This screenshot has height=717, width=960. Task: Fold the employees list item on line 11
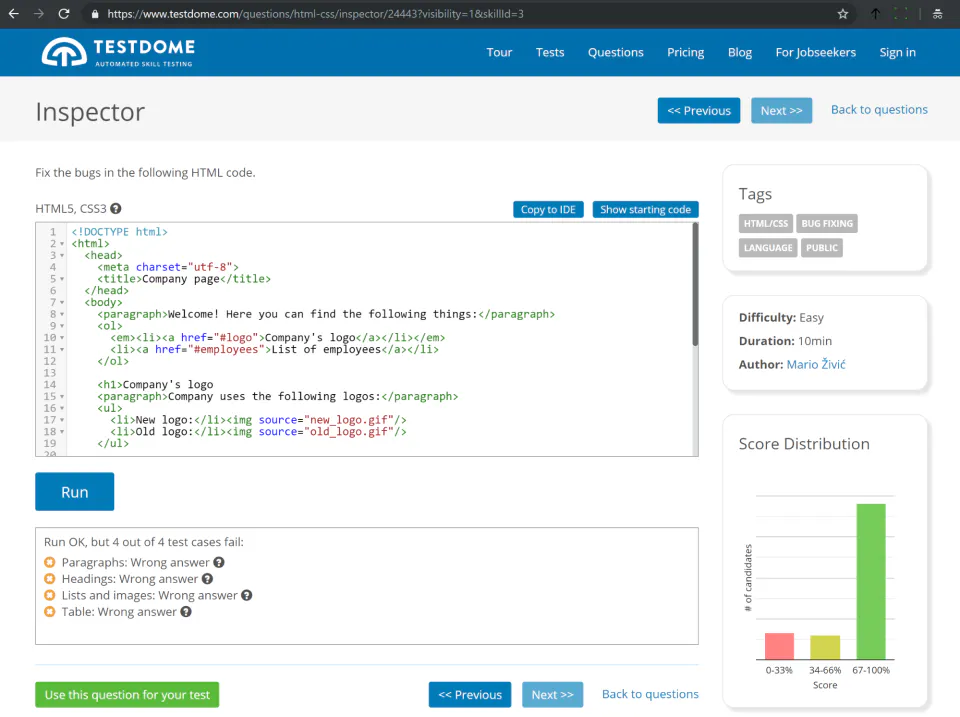[62, 350]
